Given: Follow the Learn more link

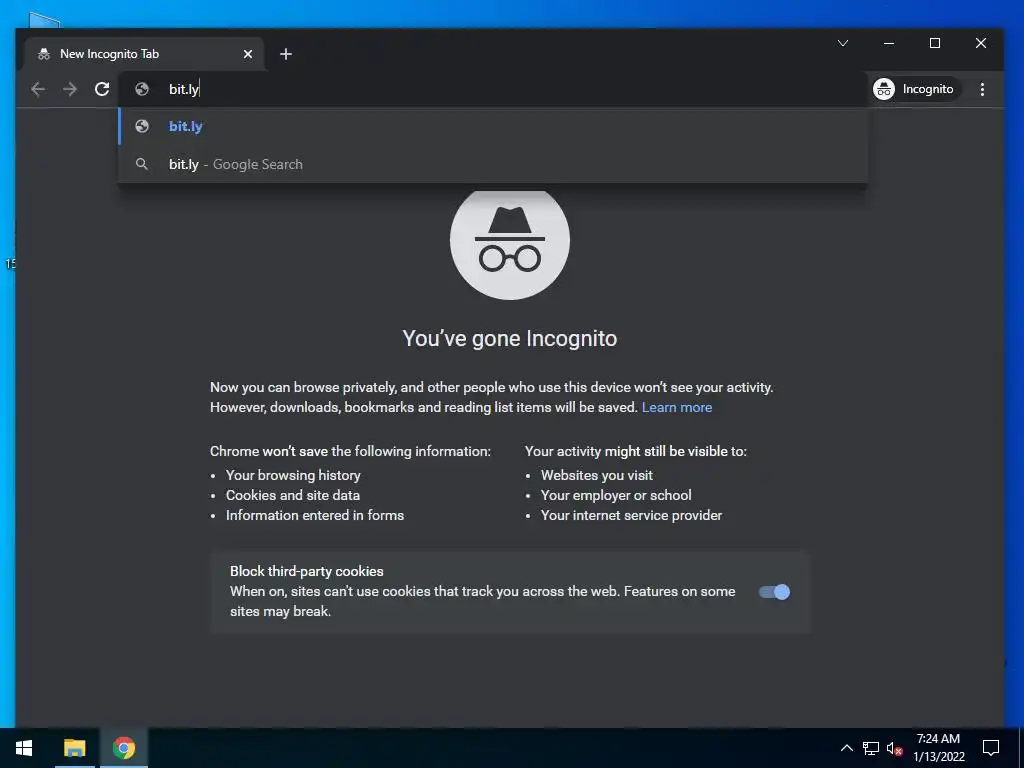Looking at the screenshot, I should click(x=677, y=407).
